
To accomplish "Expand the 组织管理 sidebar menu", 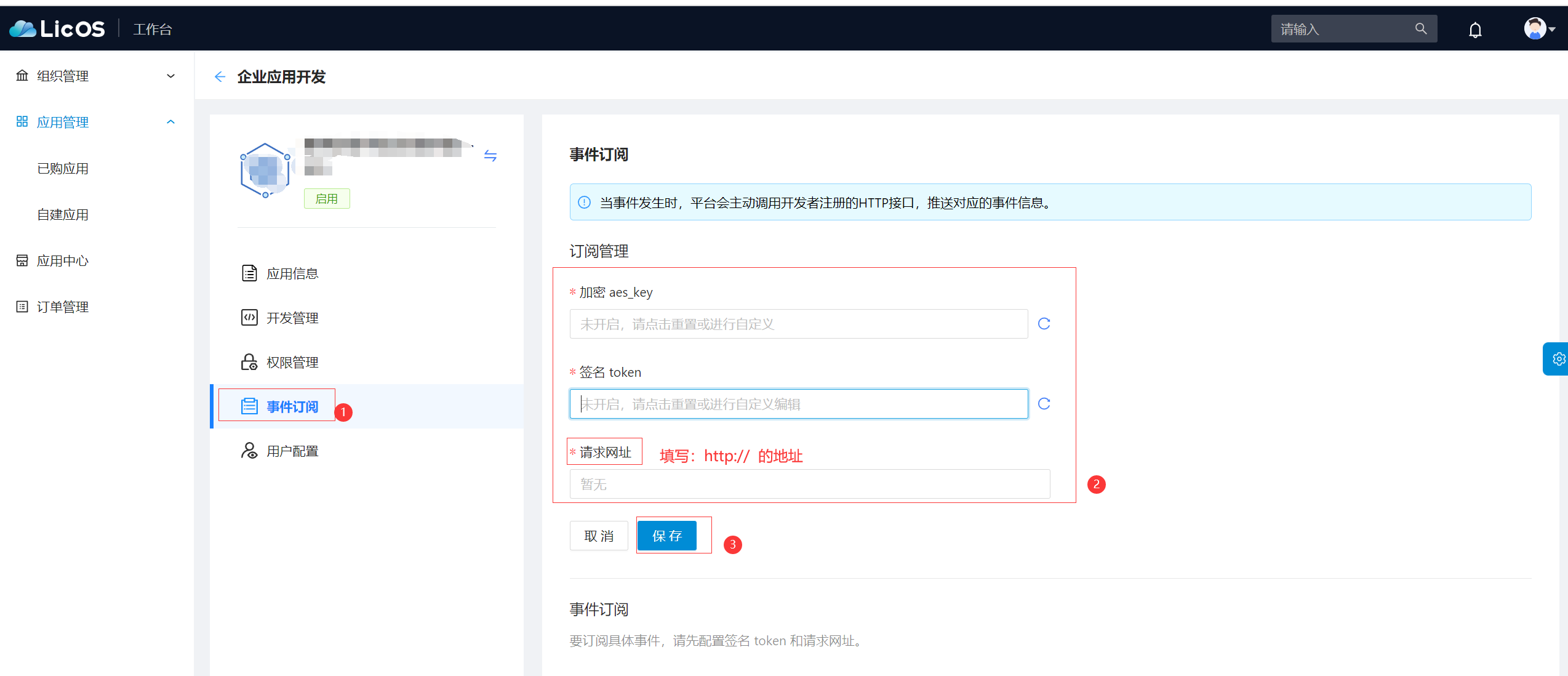I will click(97, 76).
